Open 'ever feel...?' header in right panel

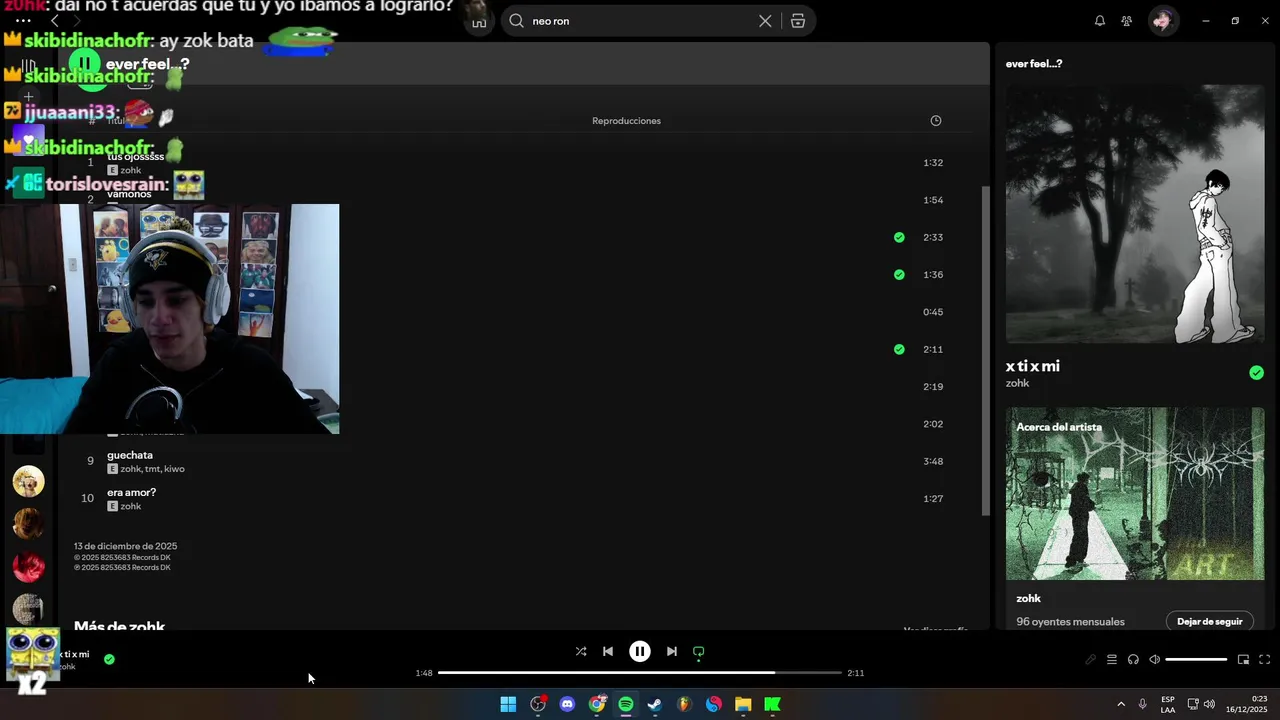pos(1034,64)
